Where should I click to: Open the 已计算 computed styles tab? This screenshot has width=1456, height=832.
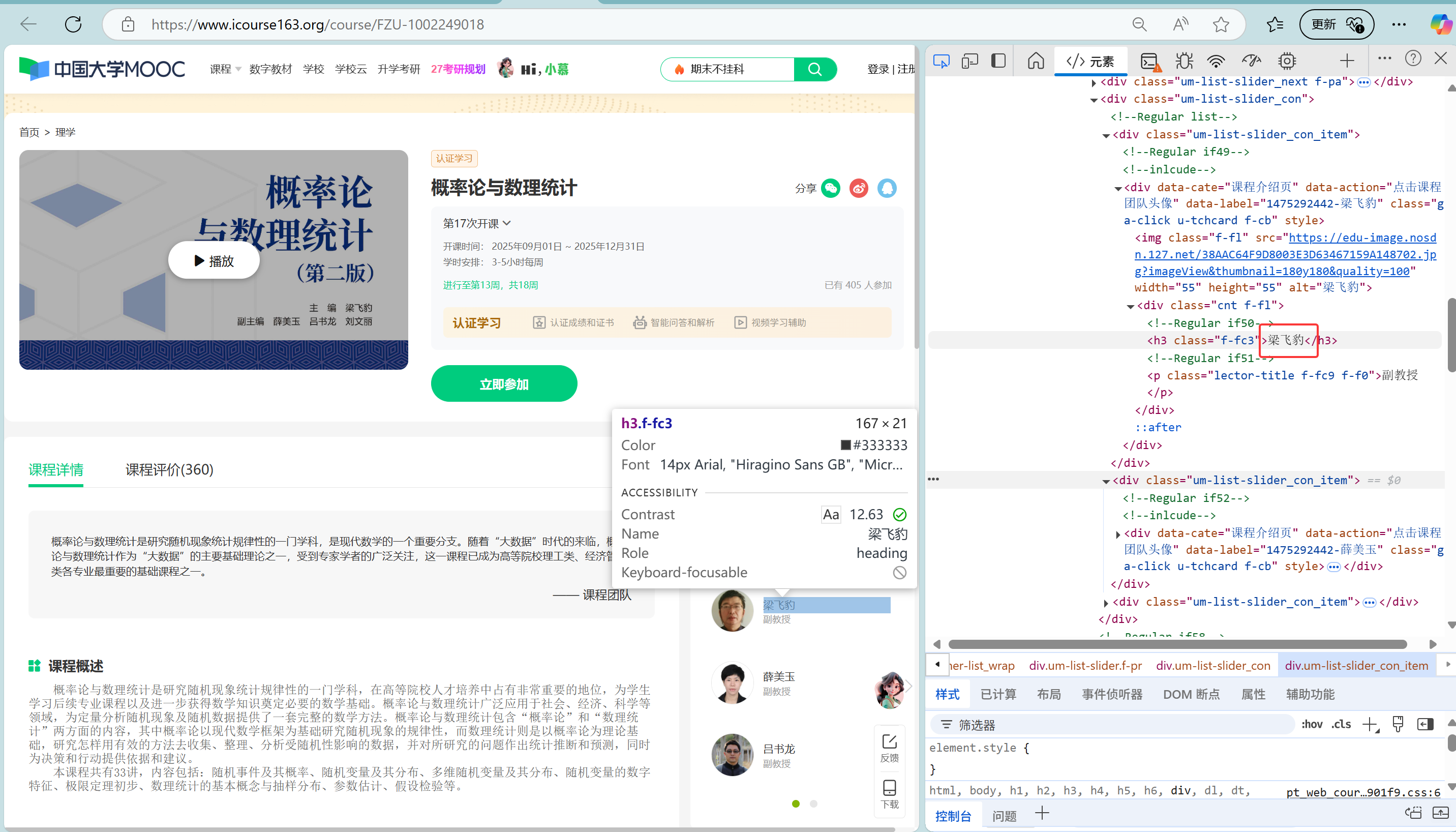click(x=998, y=694)
